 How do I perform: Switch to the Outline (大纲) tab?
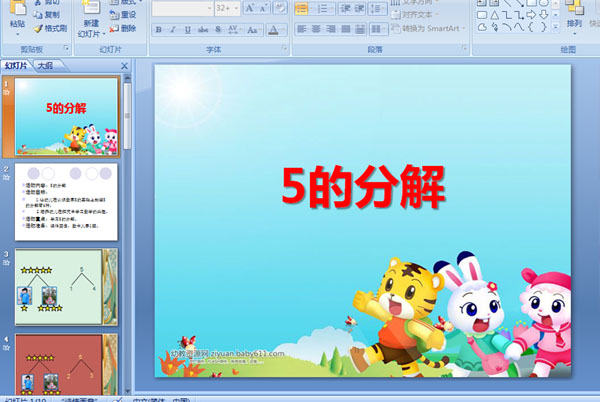(45, 66)
